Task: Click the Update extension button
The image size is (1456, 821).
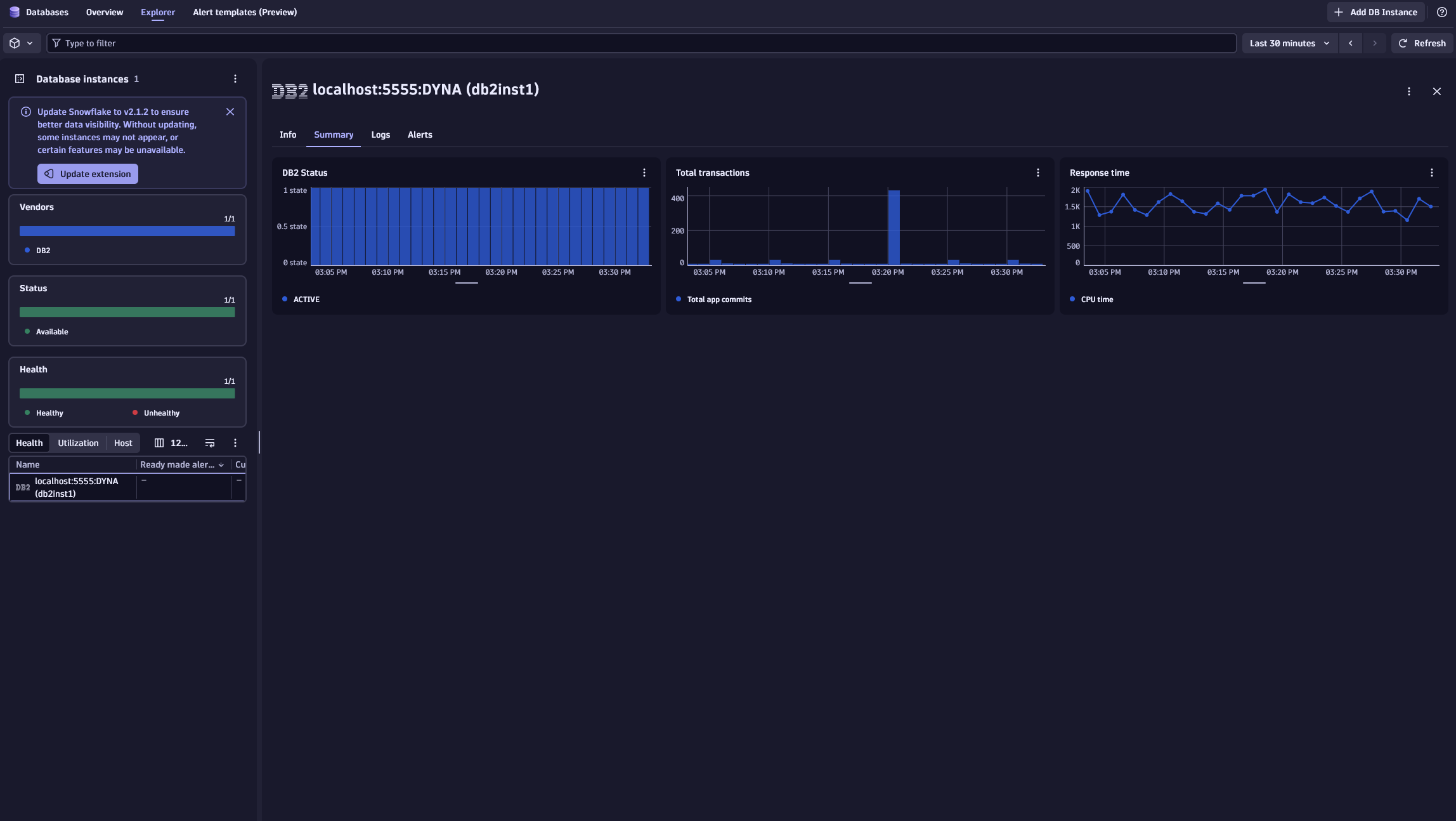Action: (88, 174)
